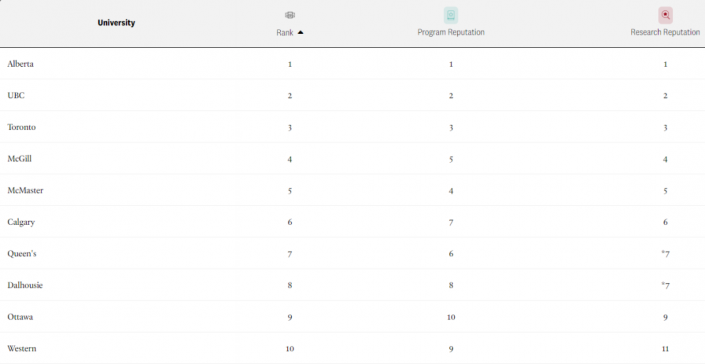This screenshot has width=705, height=364.
Task: Click the Rank column icon
Action: pyautogui.click(x=290, y=15)
